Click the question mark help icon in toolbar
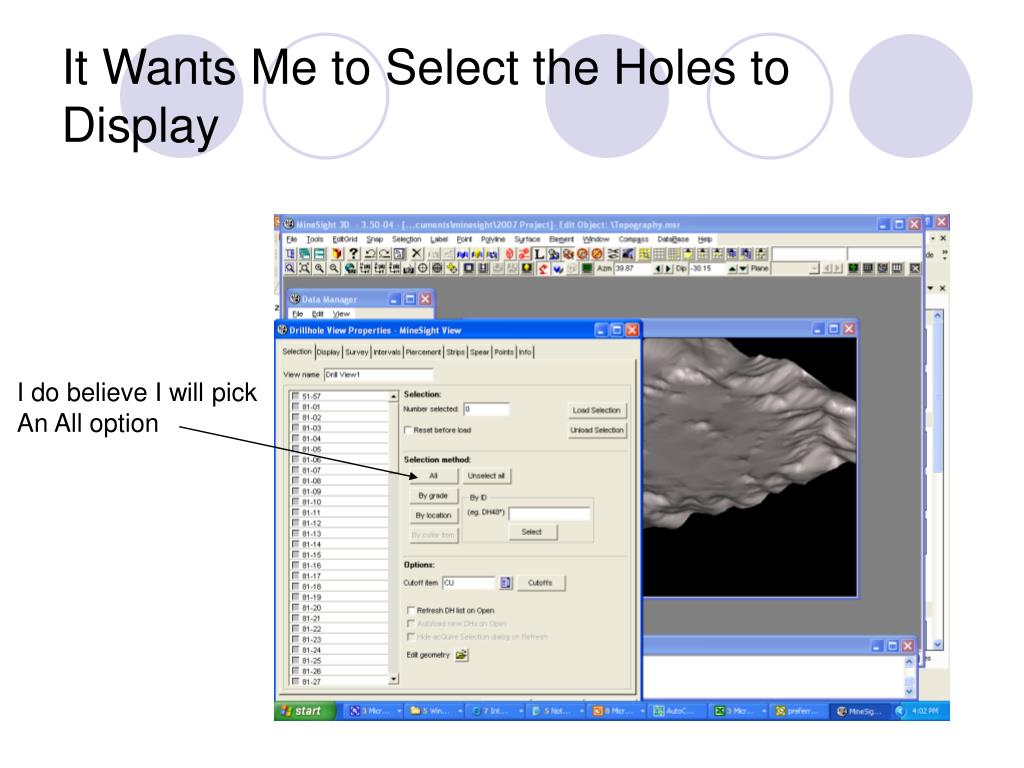This screenshot has width=1024, height=768. [353, 253]
